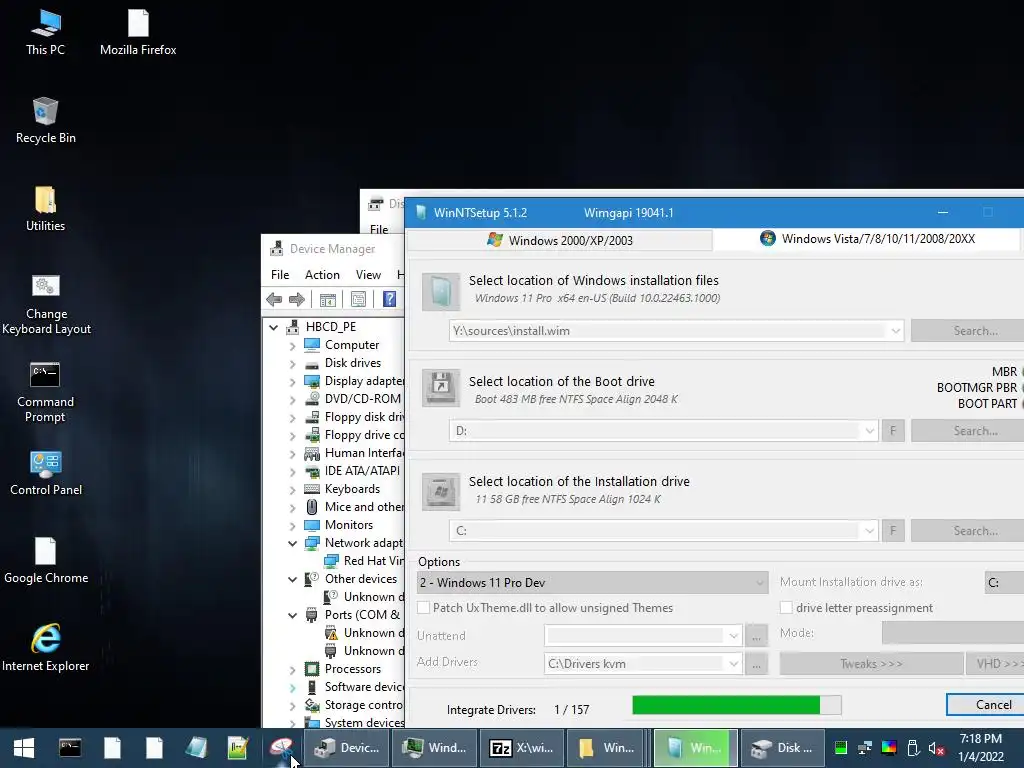Click Integrate Drivers progress bar

click(737, 705)
